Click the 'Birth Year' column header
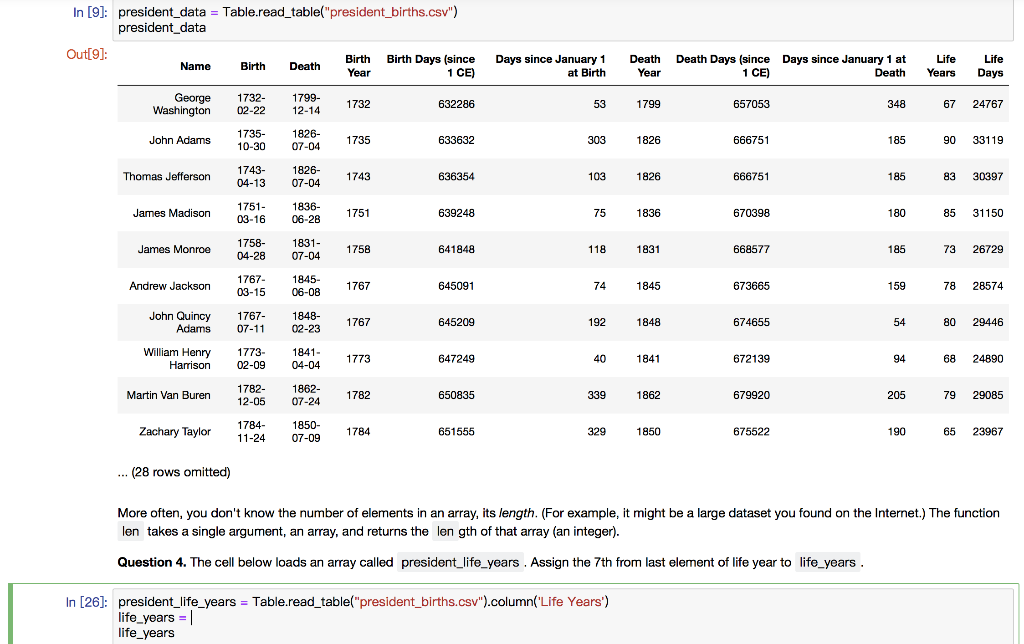 pyautogui.click(x=358, y=66)
